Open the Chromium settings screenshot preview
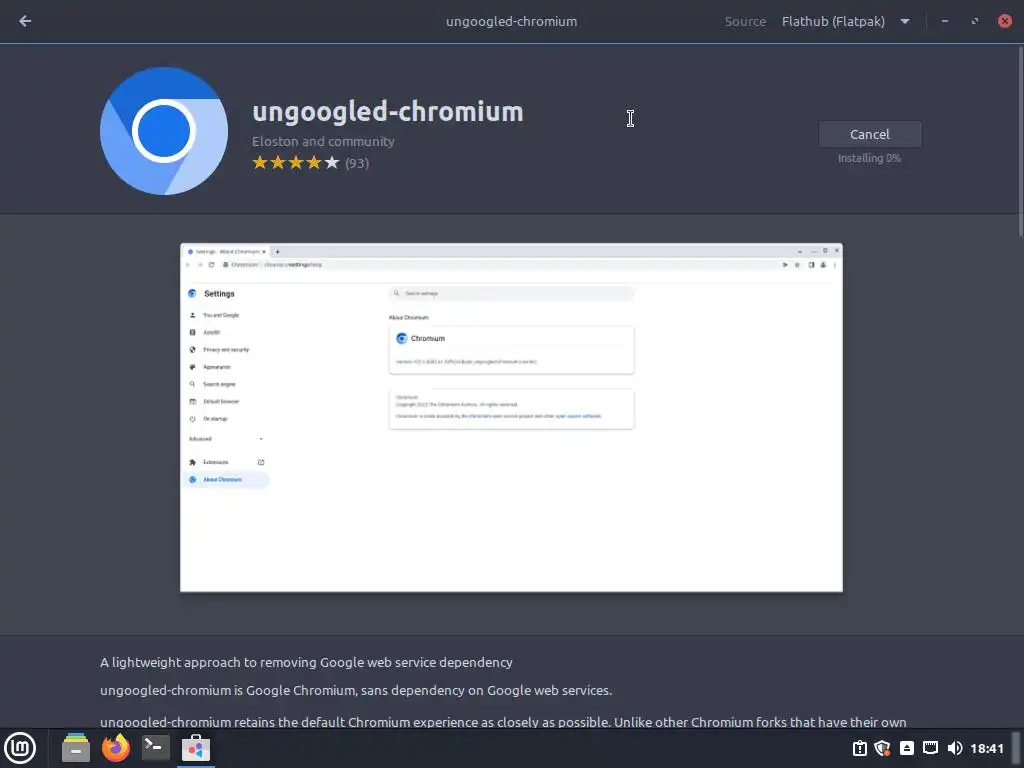Image resolution: width=1024 pixels, height=768 pixels. pyautogui.click(x=511, y=417)
